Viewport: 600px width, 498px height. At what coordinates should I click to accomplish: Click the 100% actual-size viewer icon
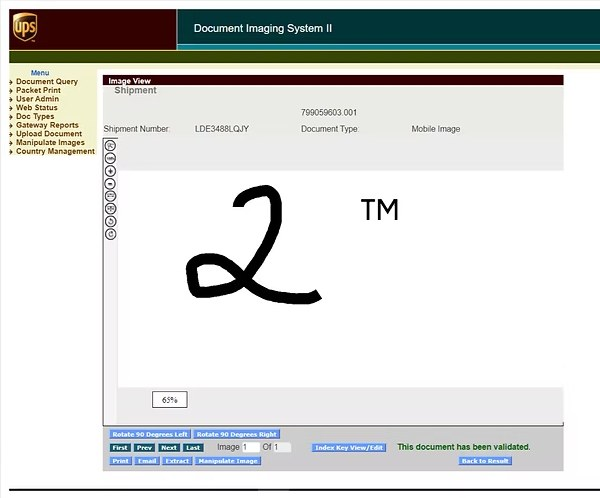tap(111, 158)
